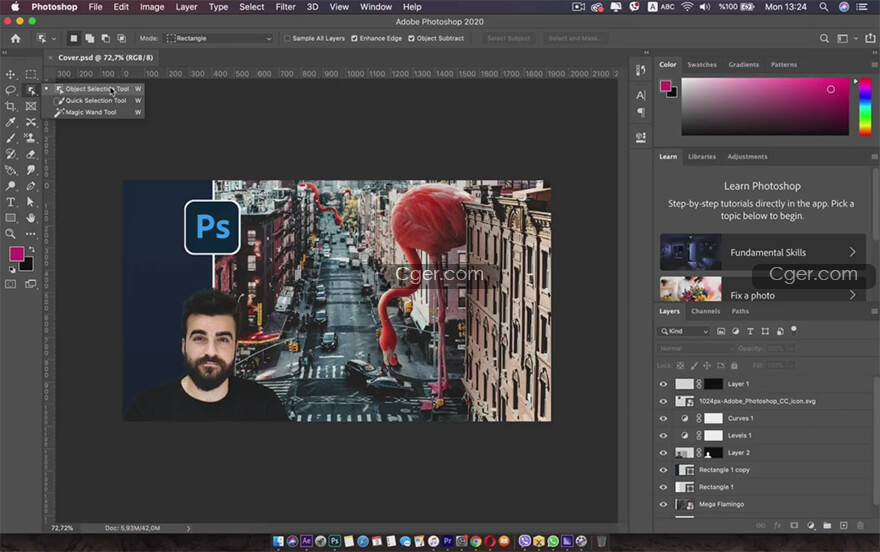Click the Home icon in options bar

tap(16, 38)
